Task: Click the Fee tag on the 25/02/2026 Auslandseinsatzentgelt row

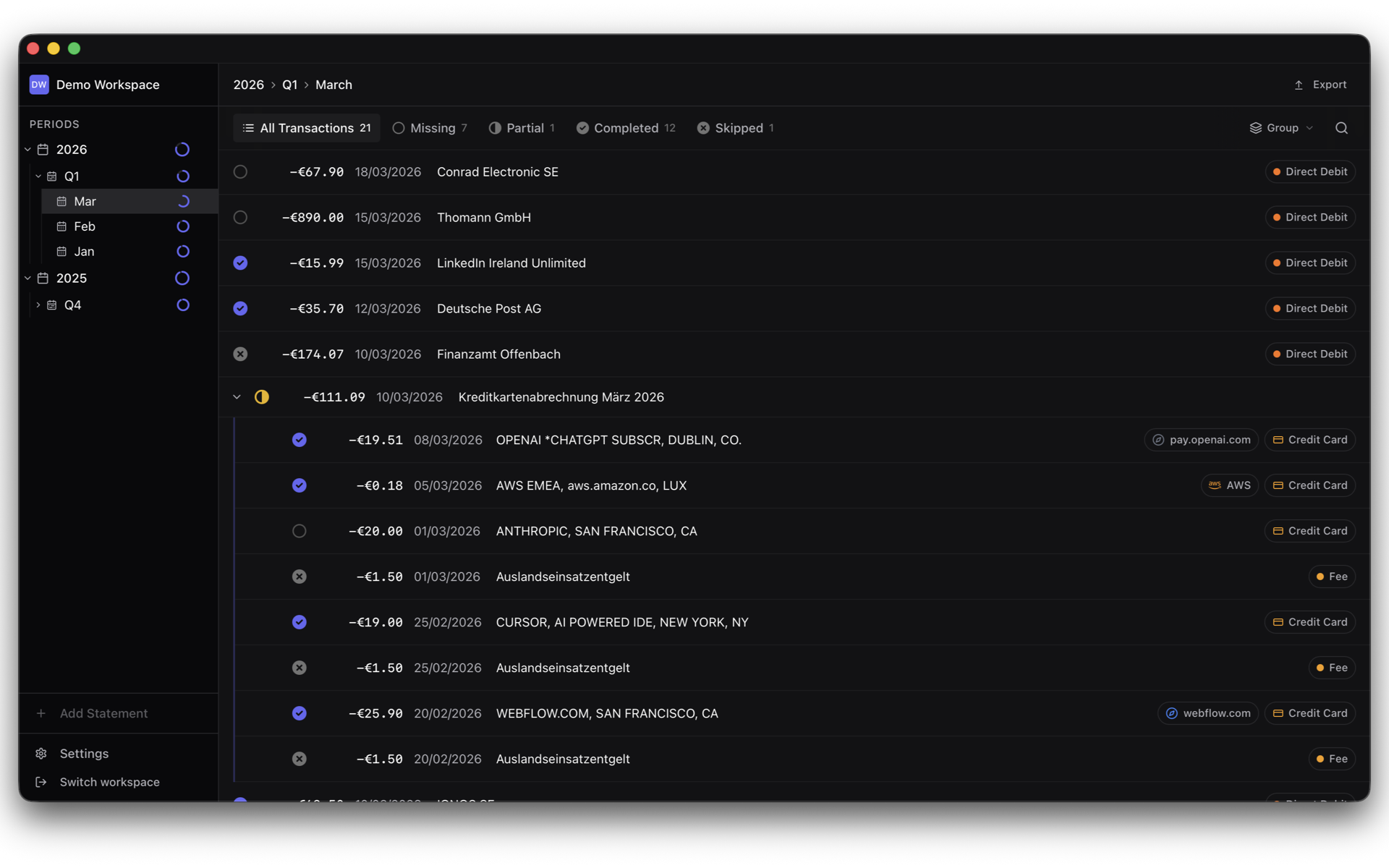Action: point(1332,668)
